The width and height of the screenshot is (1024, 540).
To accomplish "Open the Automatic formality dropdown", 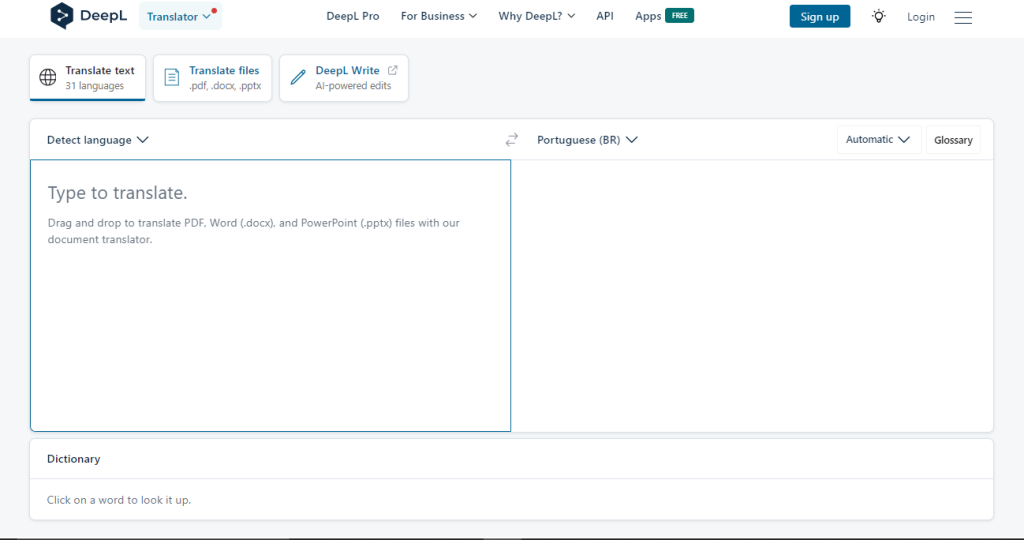I will click(879, 140).
